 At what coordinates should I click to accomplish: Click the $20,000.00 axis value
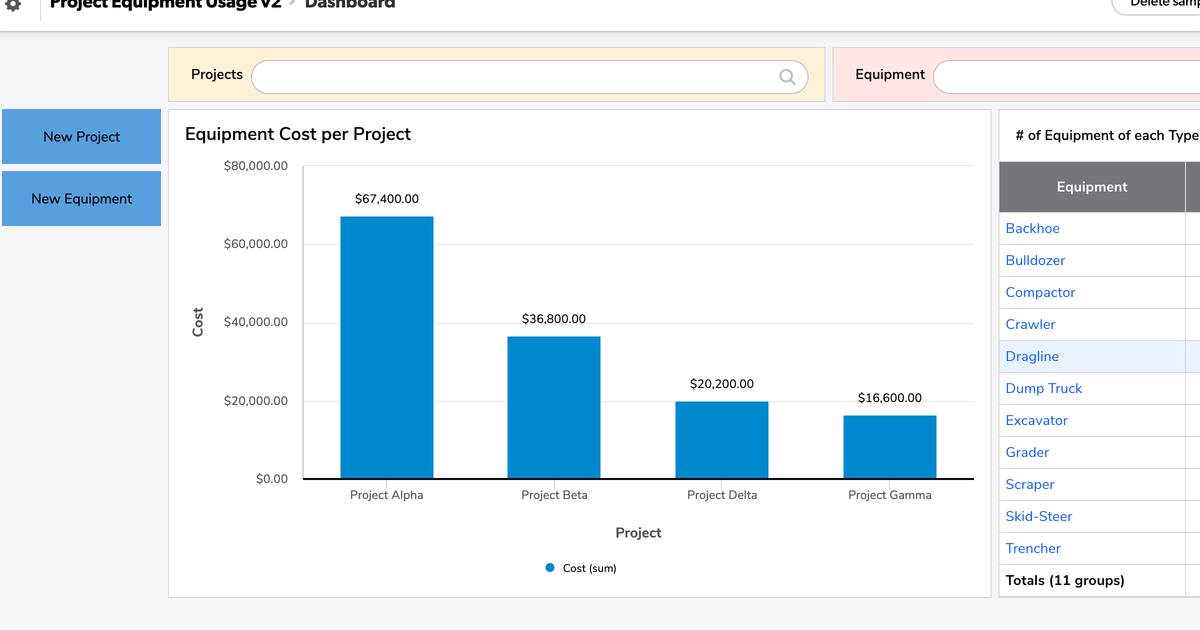coord(256,401)
